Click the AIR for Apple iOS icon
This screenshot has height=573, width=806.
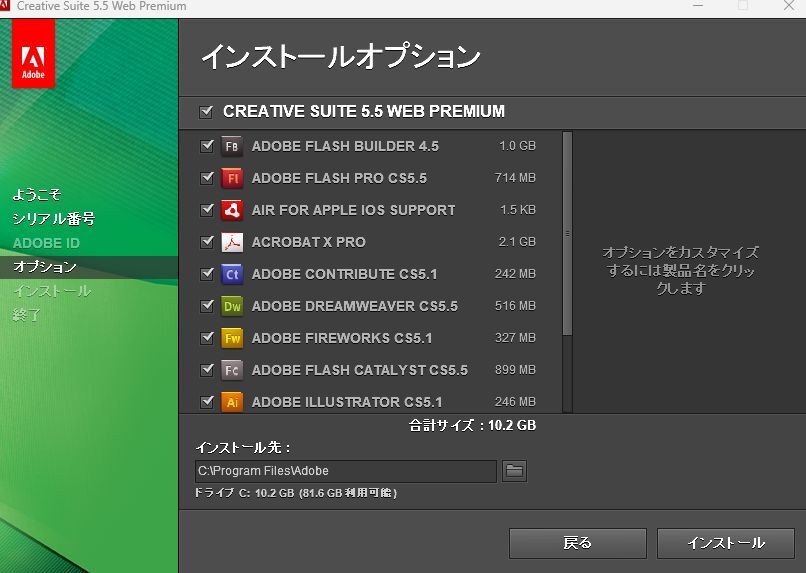click(x=232, y=210)
